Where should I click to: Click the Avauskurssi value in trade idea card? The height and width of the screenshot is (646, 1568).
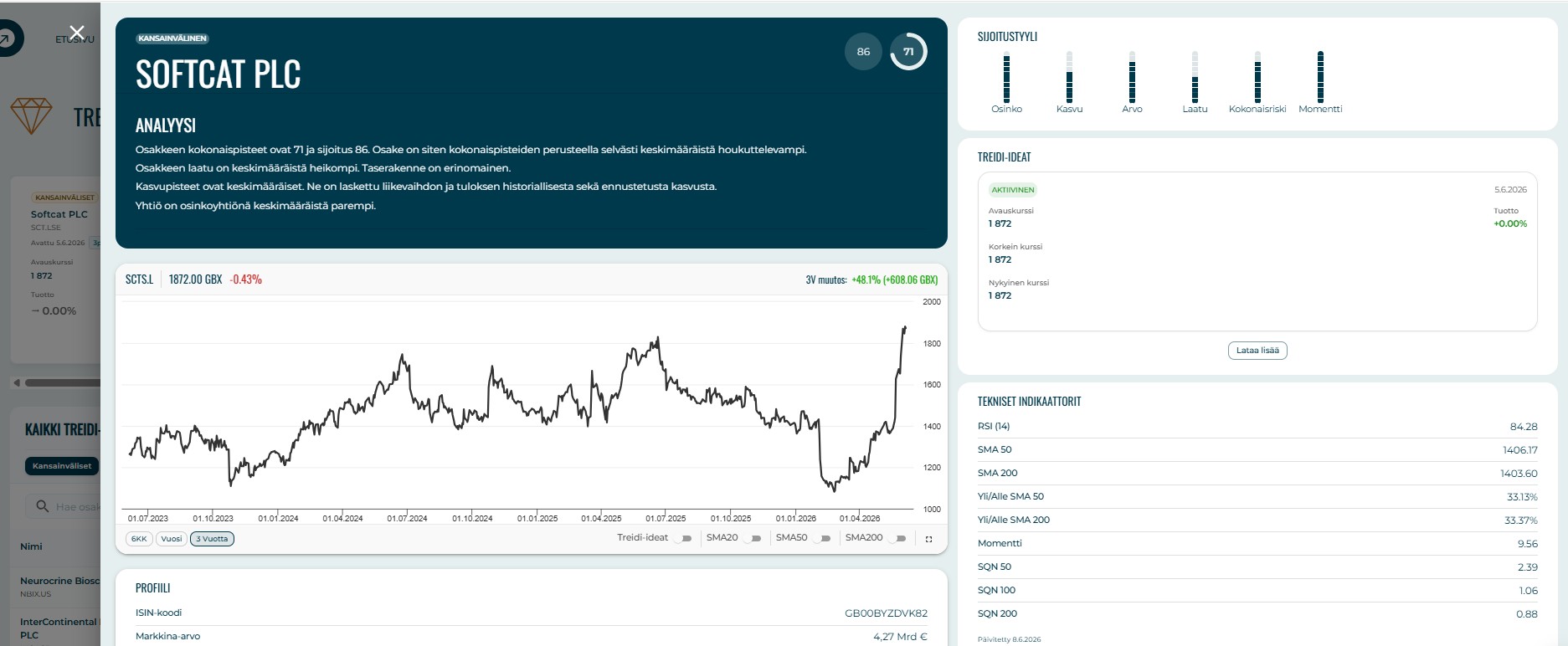click(1000, 223)
